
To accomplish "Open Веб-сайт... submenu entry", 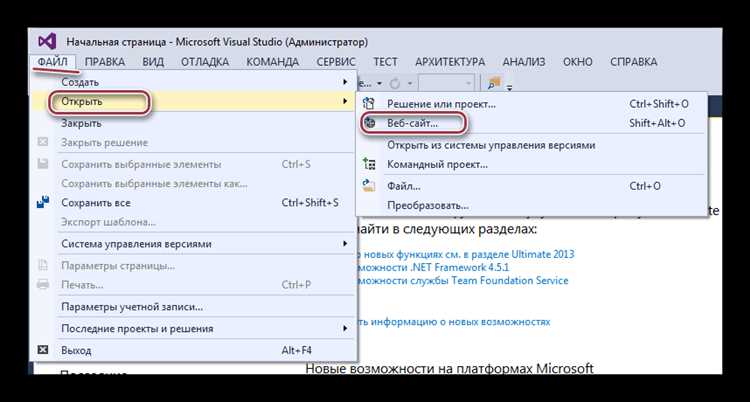I will [x=531, y=123].
